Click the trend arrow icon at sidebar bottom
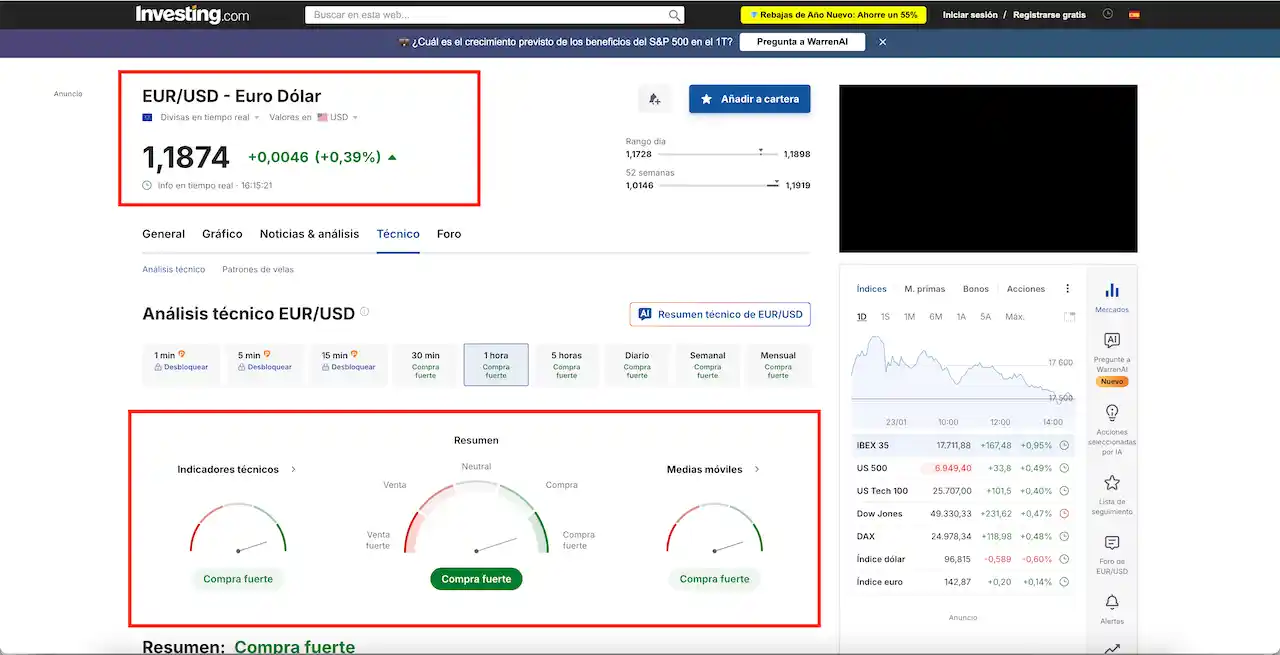1280x655 pixels. point(1112,648)
